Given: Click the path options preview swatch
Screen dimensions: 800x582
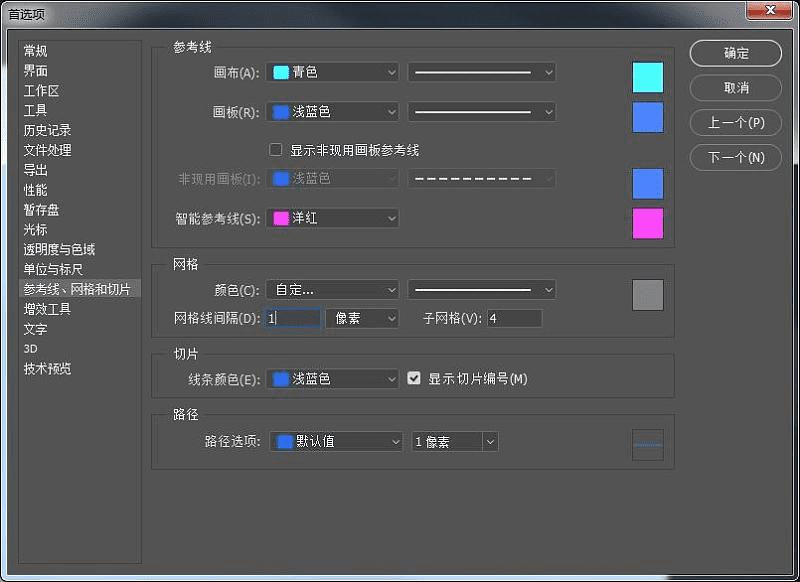Looking at the screenshot, I should coord(648,444).
